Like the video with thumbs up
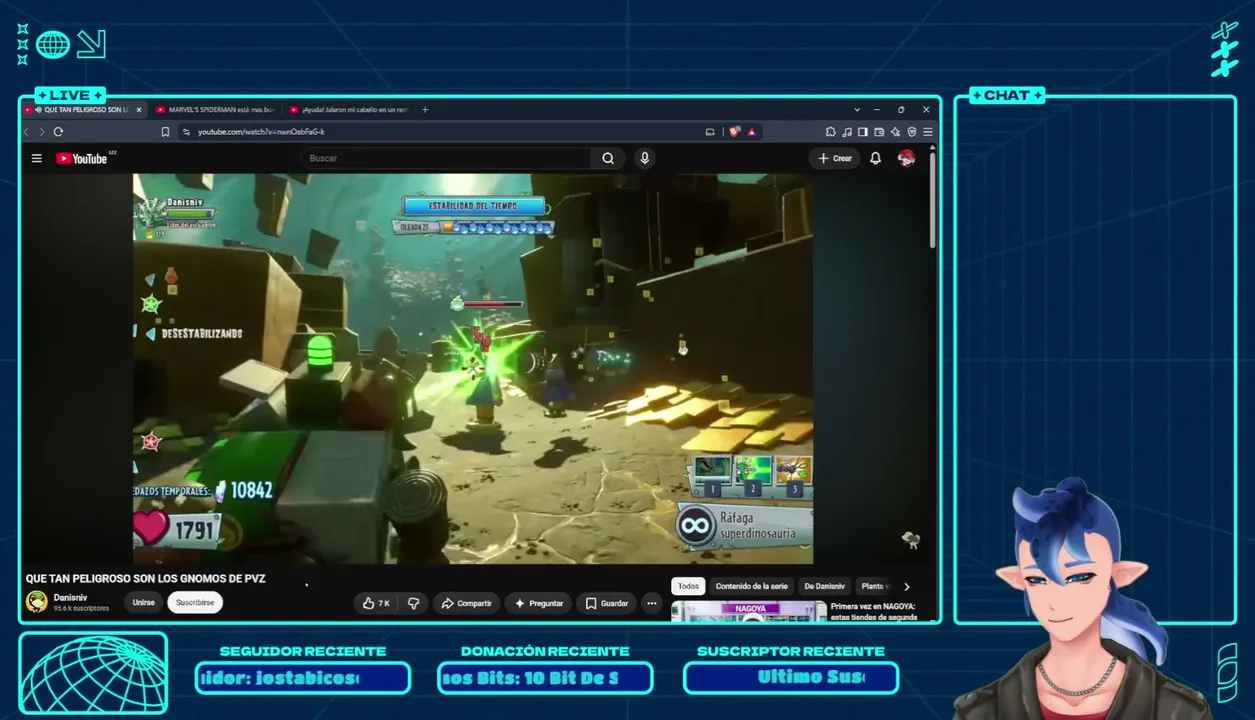This screenshot has height=720, width=1255. click(x=376, y=603)
